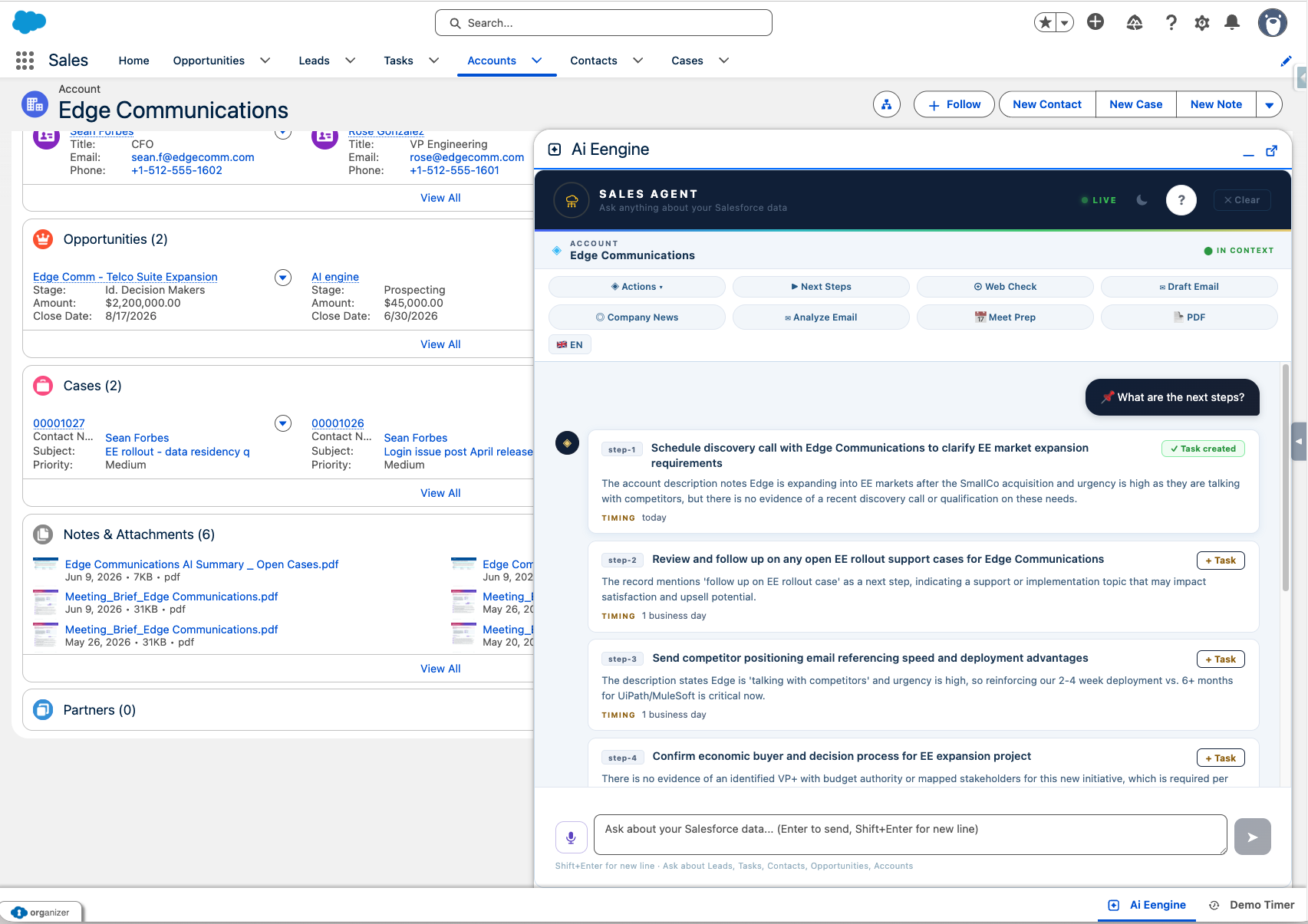Open the global actions plus icon
The image size is (1308, 924).
pos(1095,22)
